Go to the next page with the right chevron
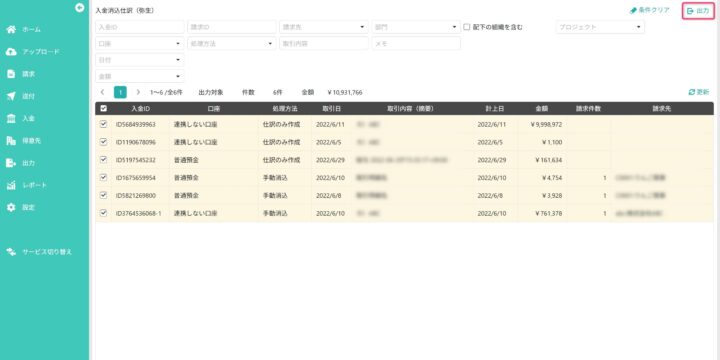Image resolution: width=720 pixels, height=360 pixels. coord(138,92)
